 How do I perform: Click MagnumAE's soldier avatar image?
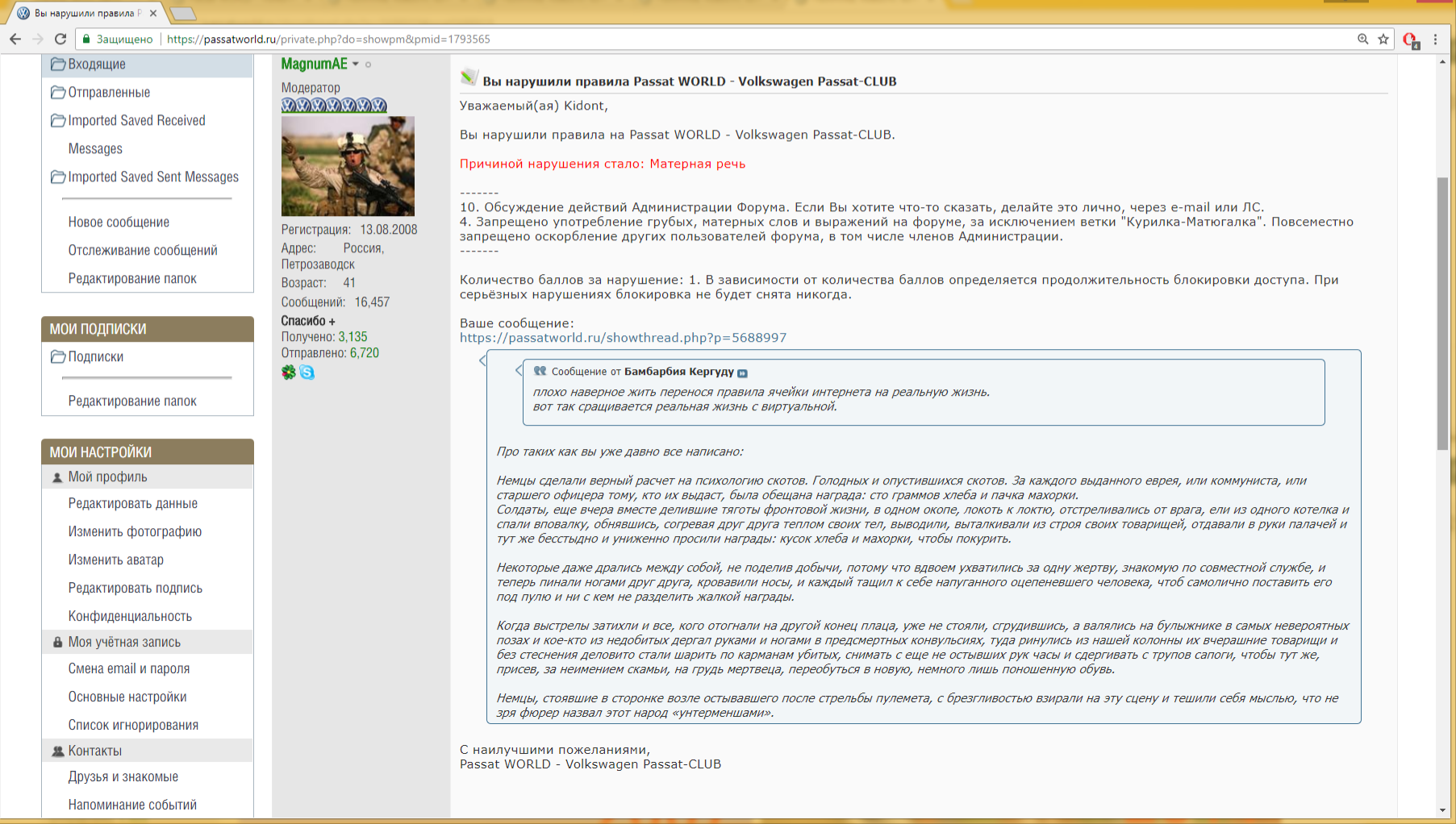pyautogui.click(x=348, y=166)
